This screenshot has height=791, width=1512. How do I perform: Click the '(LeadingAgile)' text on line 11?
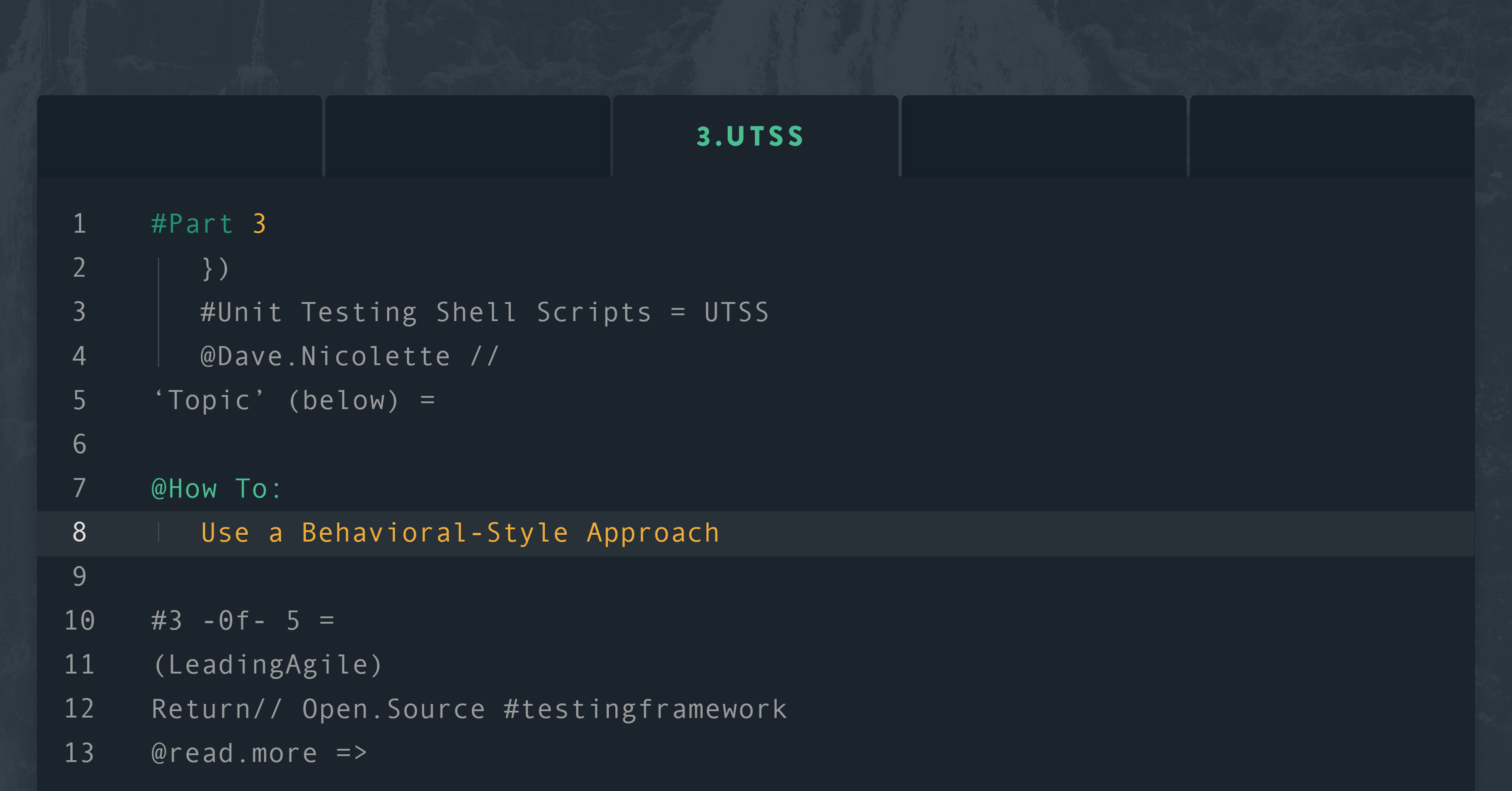267,665
